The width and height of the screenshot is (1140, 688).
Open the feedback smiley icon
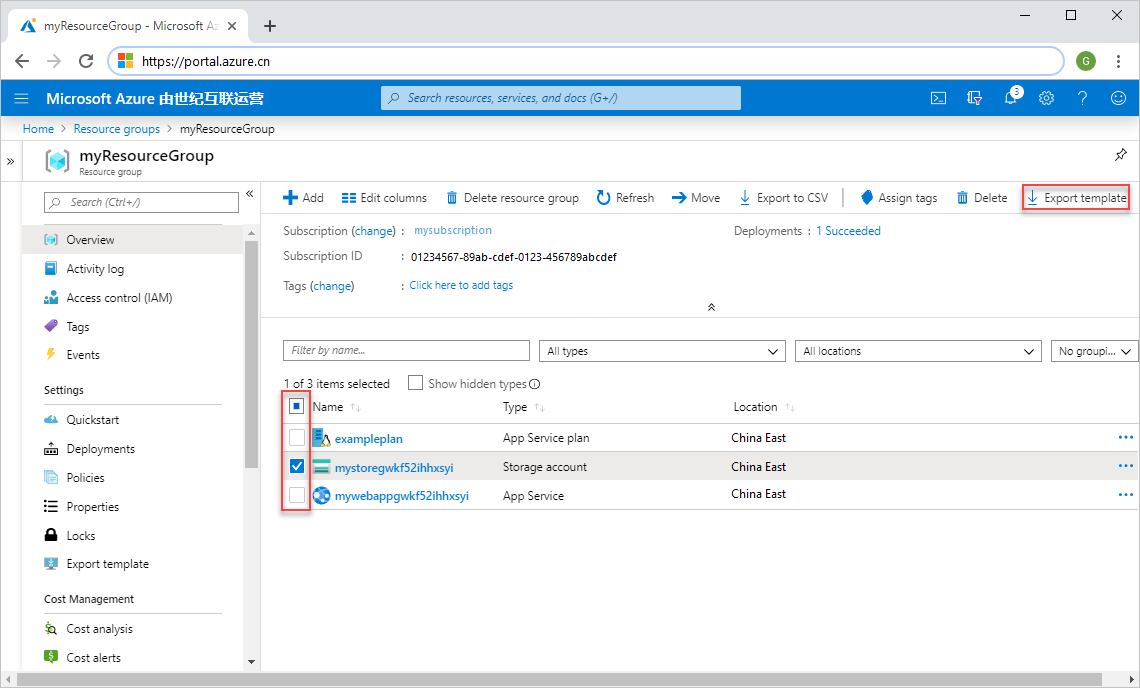(x=1118, y=98)
